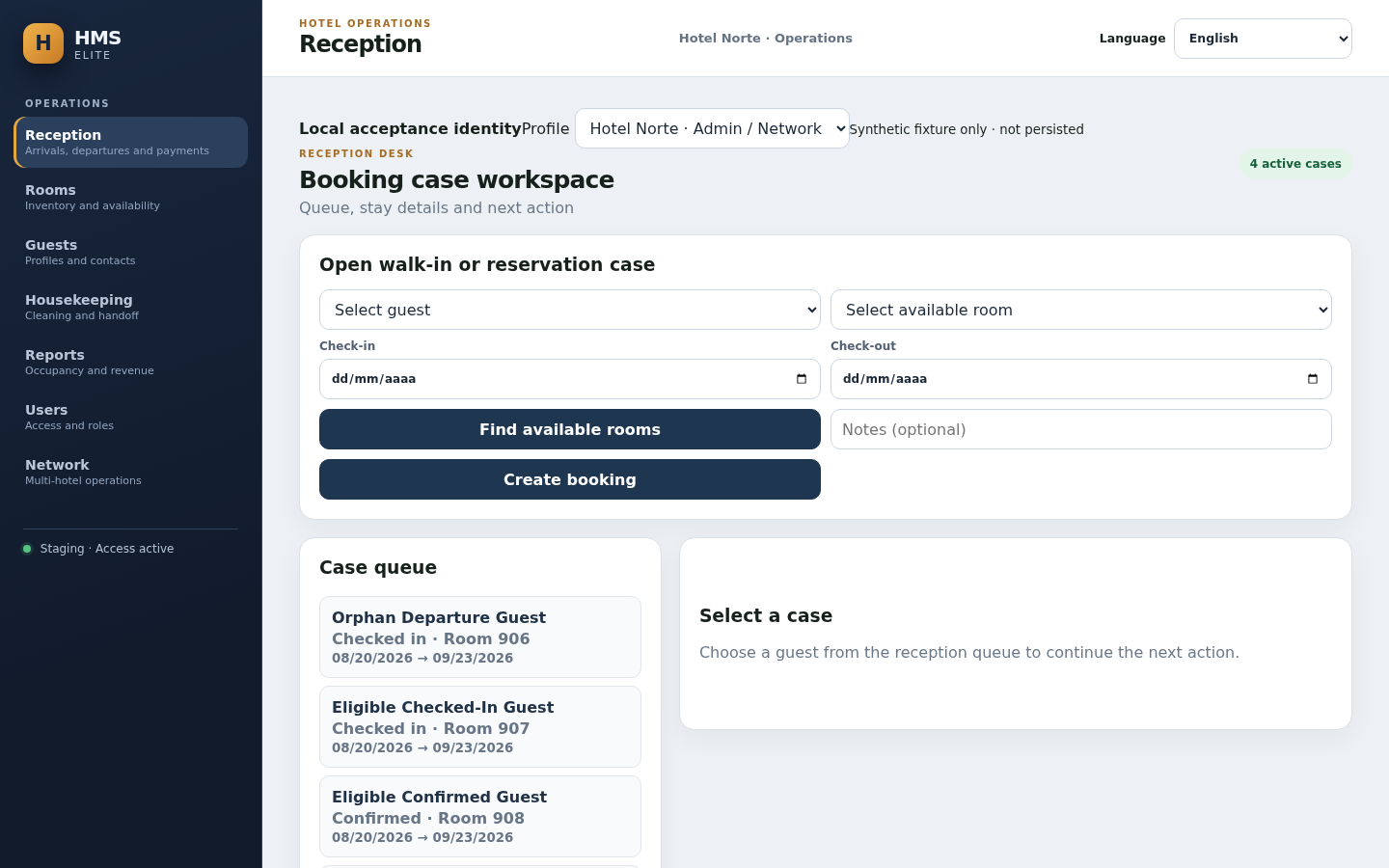Open Housekeeping in the sidebar

click(x=131, y=307)
